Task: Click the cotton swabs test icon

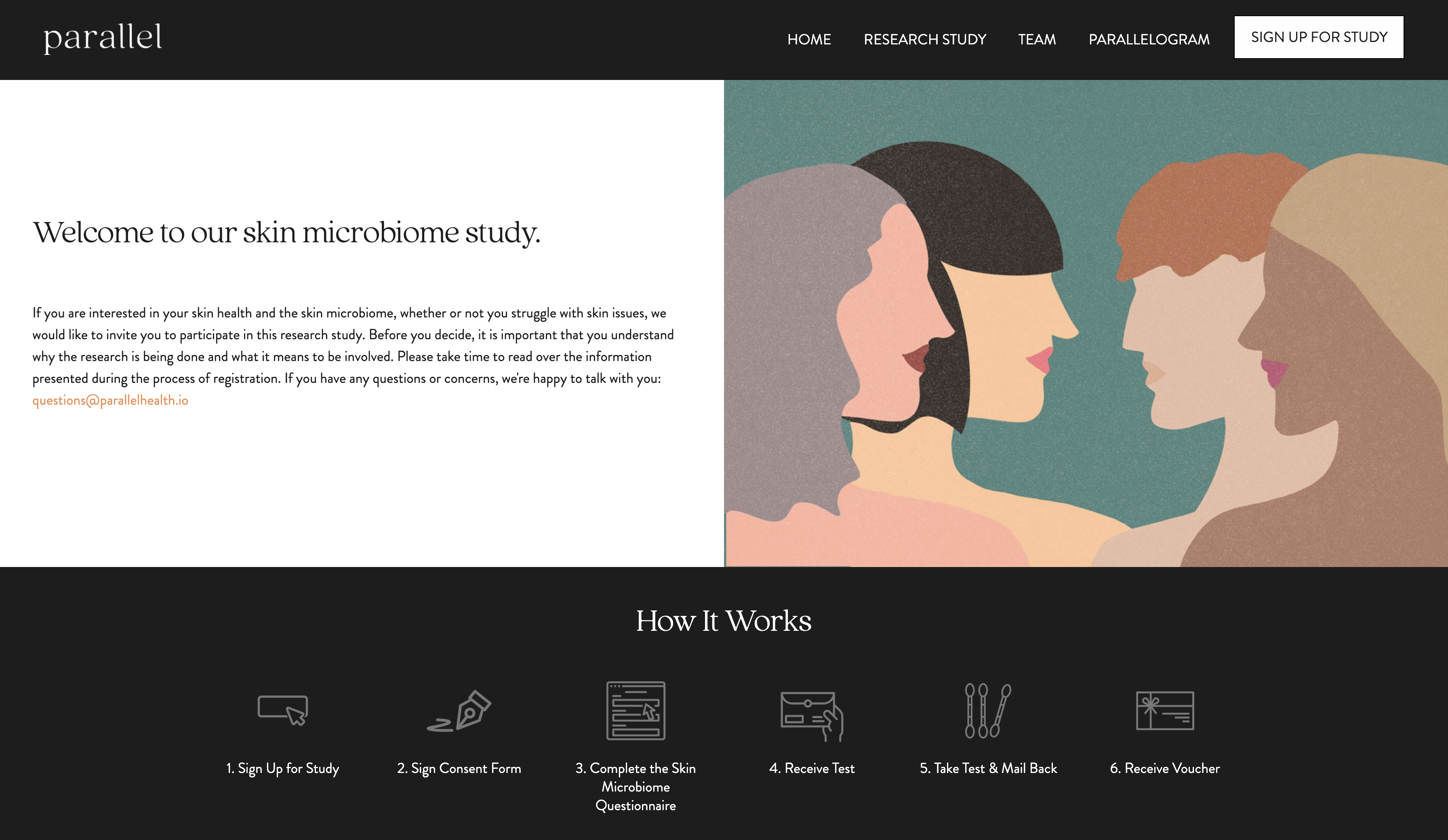Action: pos(988,710)
